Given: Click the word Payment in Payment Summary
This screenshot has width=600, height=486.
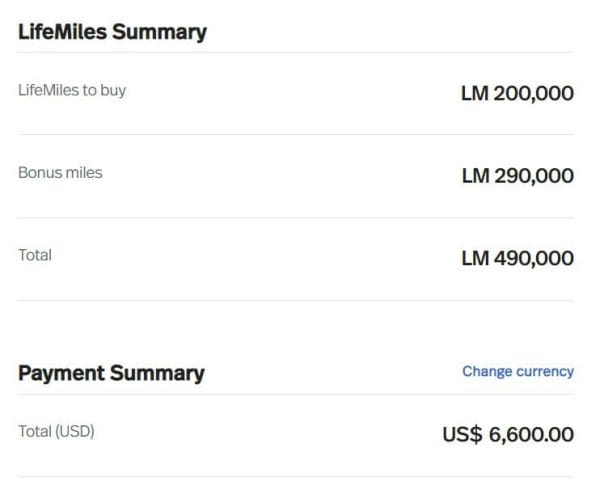Looking at the screenshot, I should 61,373.
